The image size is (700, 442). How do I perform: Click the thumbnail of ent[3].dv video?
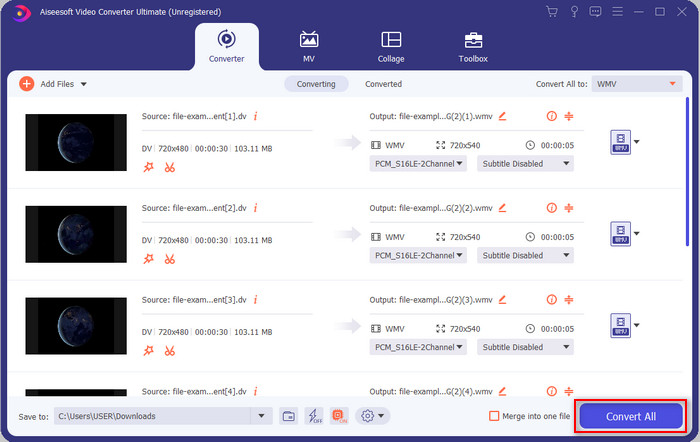(x=76, y=326)
